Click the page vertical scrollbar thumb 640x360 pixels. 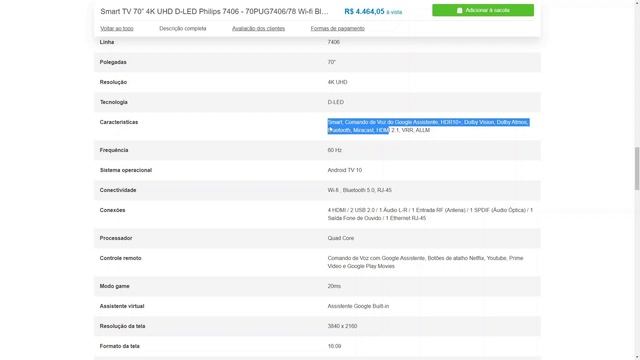(637, 169)
